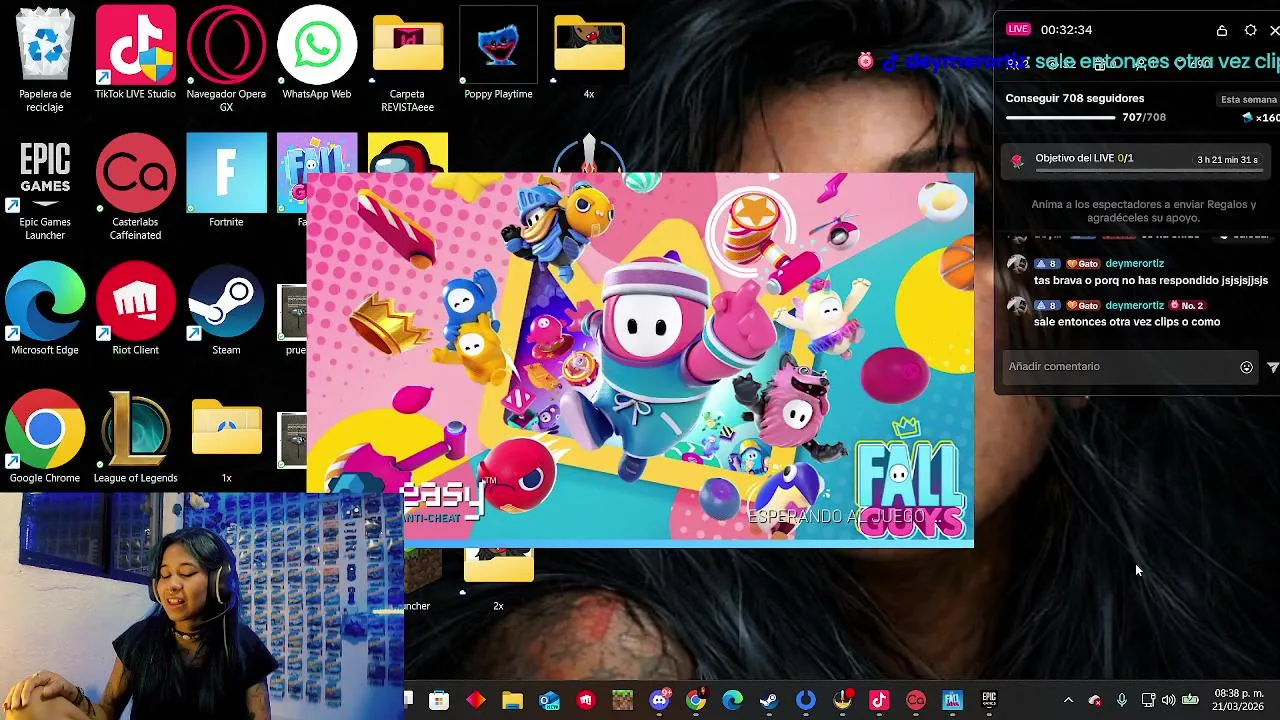This screenshot has height=720, width=1280.
Task: Switch to Edge in the taskbar
Action: point(732,700)
